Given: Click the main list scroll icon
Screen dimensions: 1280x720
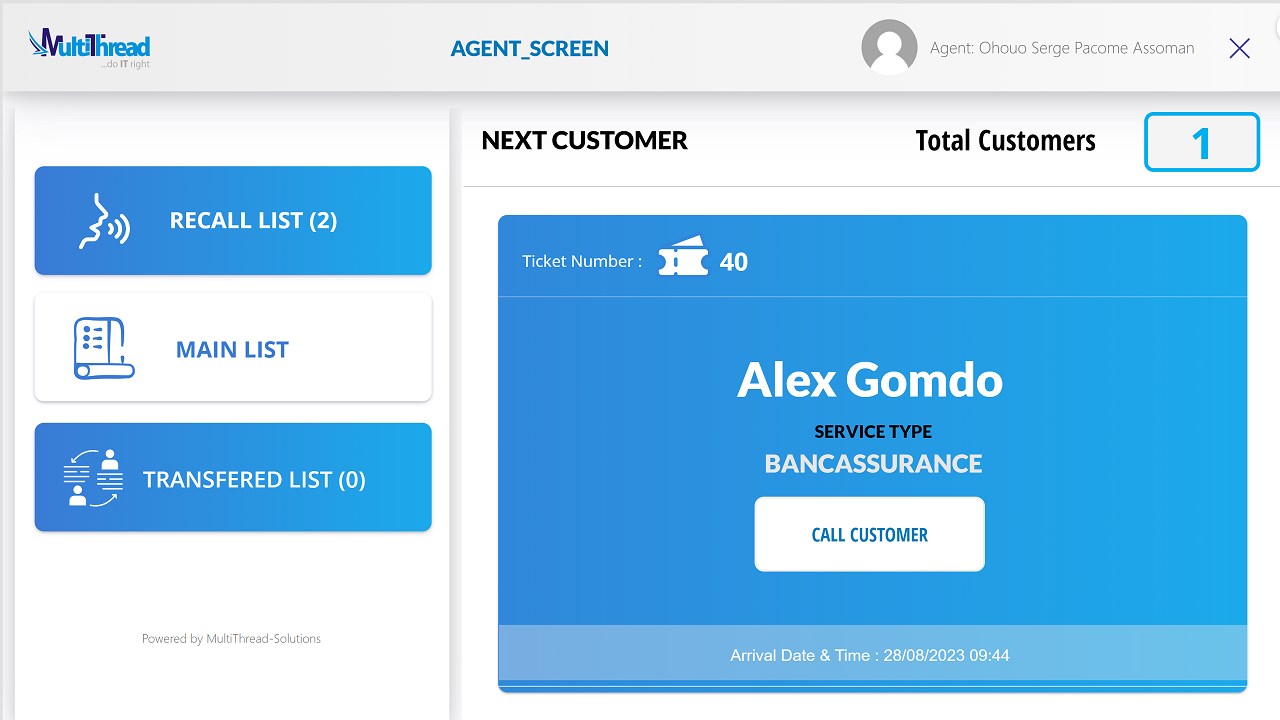Looking at the screenshot, I should (104, 349).
